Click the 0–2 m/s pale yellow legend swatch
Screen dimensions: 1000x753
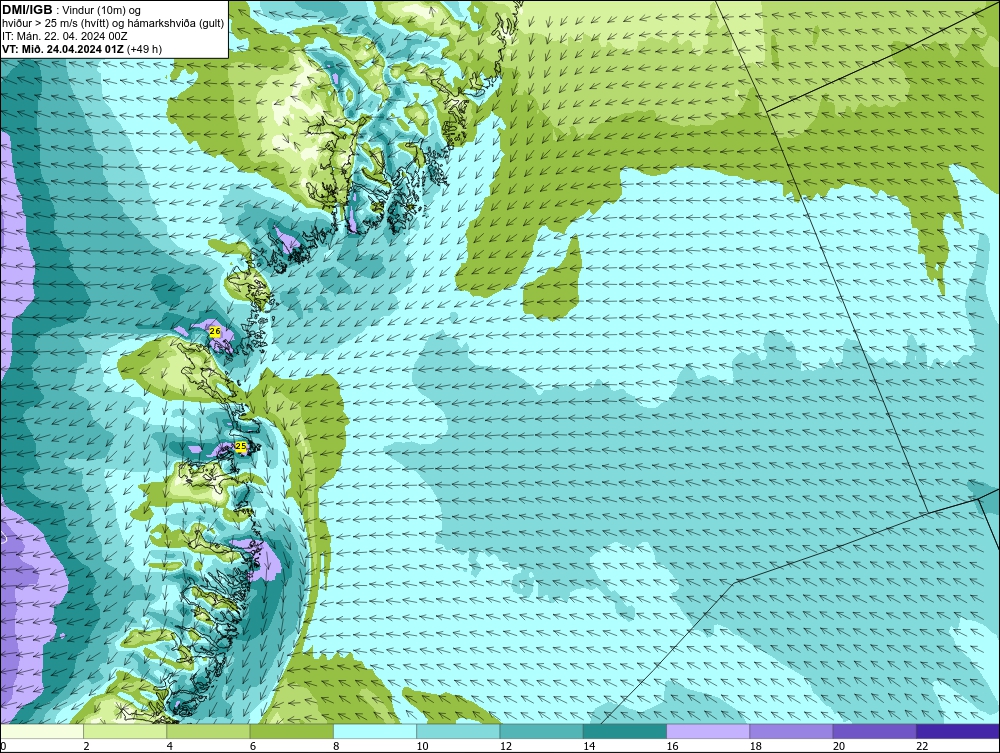pyautogui.click(x=41, y=731)
